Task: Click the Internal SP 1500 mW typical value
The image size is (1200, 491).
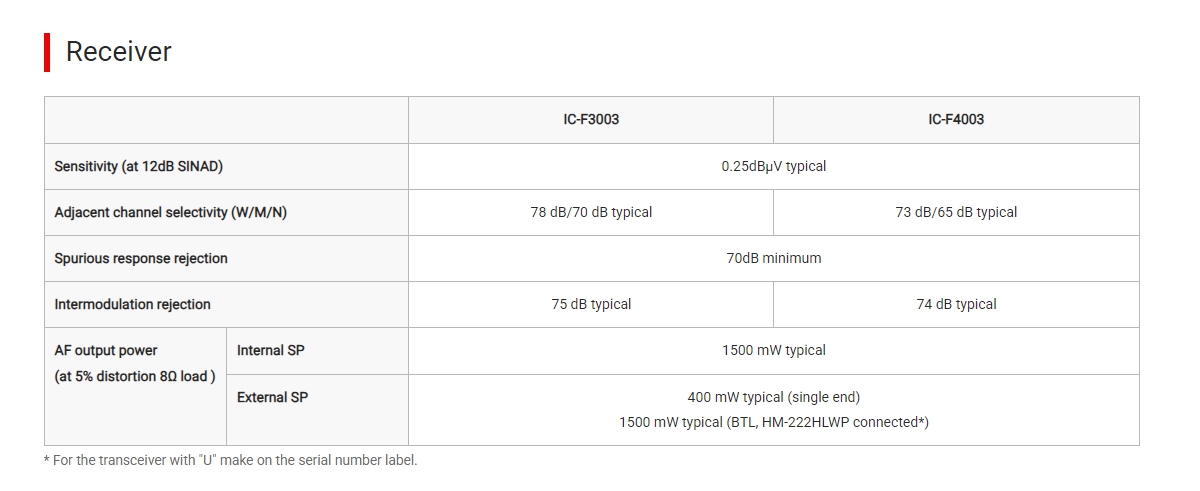Action: (773, 351)
